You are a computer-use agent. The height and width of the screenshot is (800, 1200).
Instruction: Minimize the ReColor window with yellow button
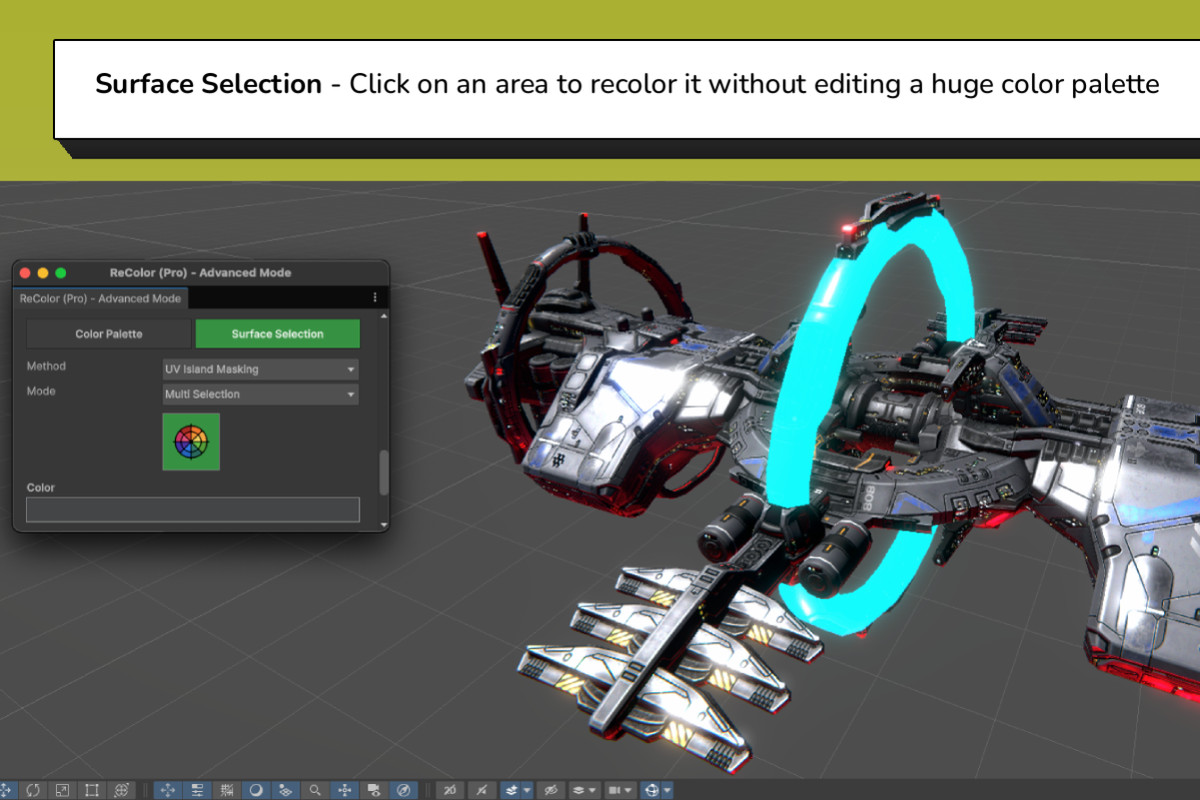(43, 273)
